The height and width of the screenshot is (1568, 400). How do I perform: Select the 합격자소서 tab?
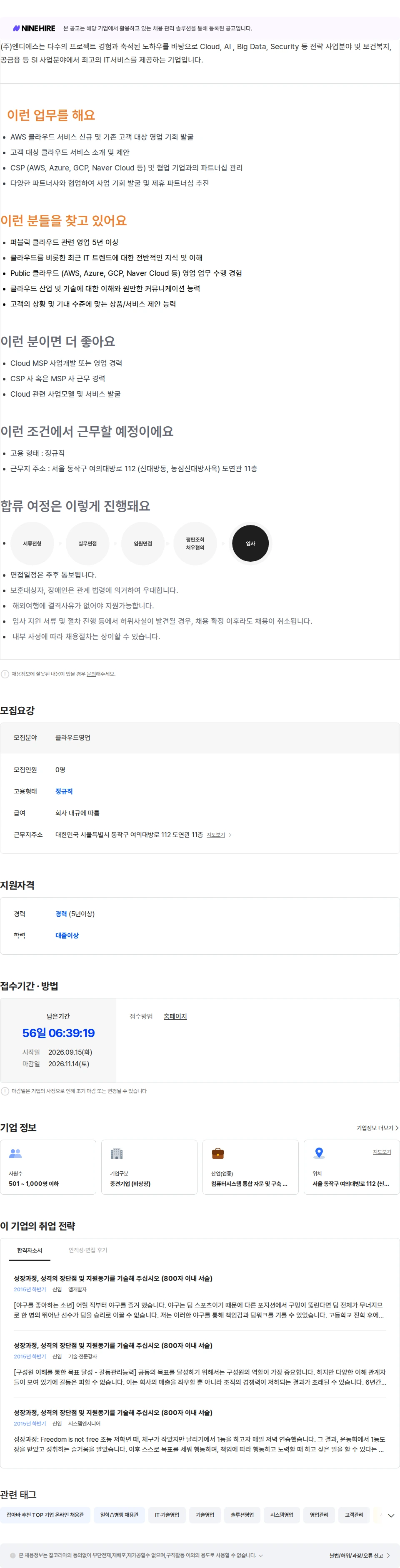pos(30,1250)
